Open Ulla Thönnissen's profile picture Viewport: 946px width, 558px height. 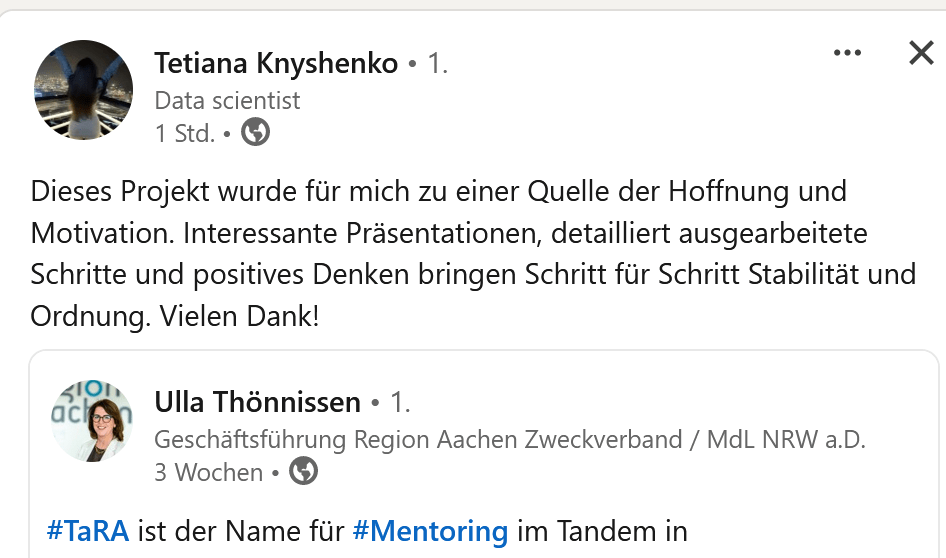(92, 421)
